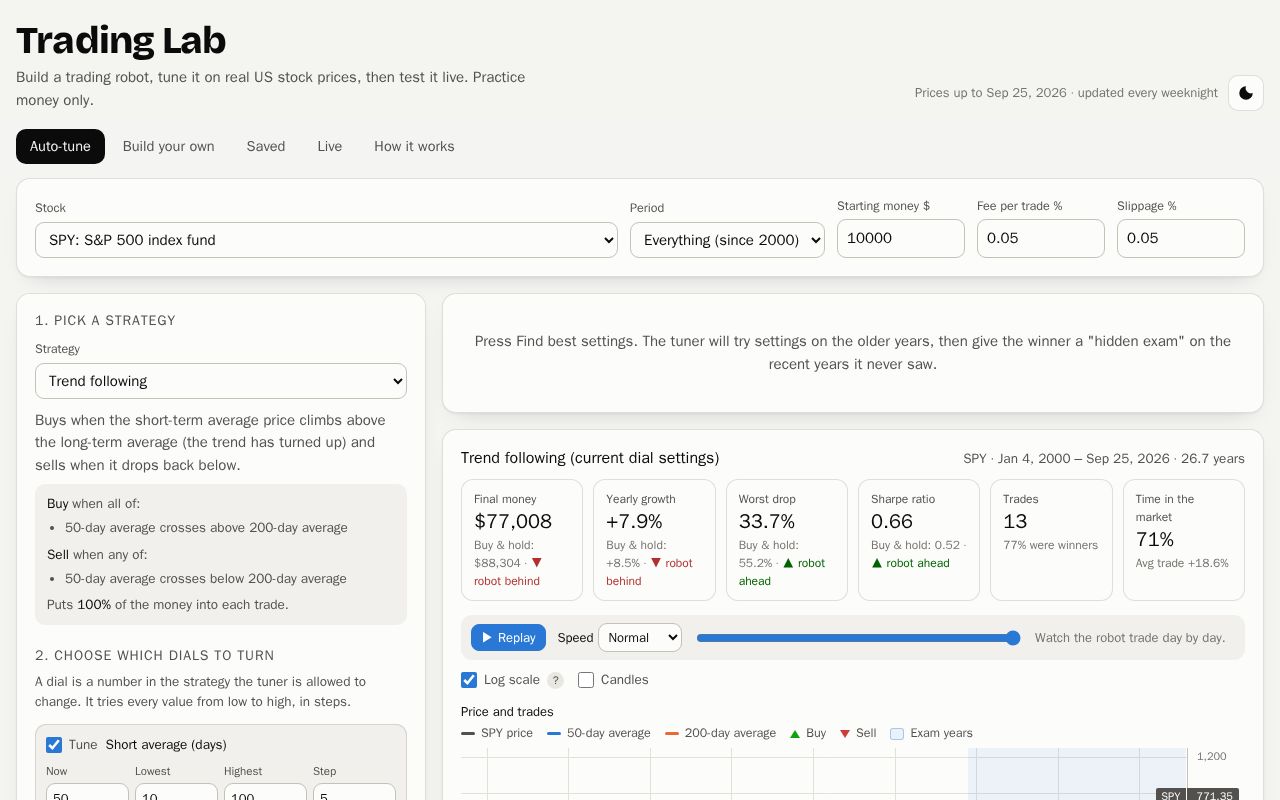Click the green Buy triangle in the legend
This screenshot has height=800, width=1280.
pos(795,734)
